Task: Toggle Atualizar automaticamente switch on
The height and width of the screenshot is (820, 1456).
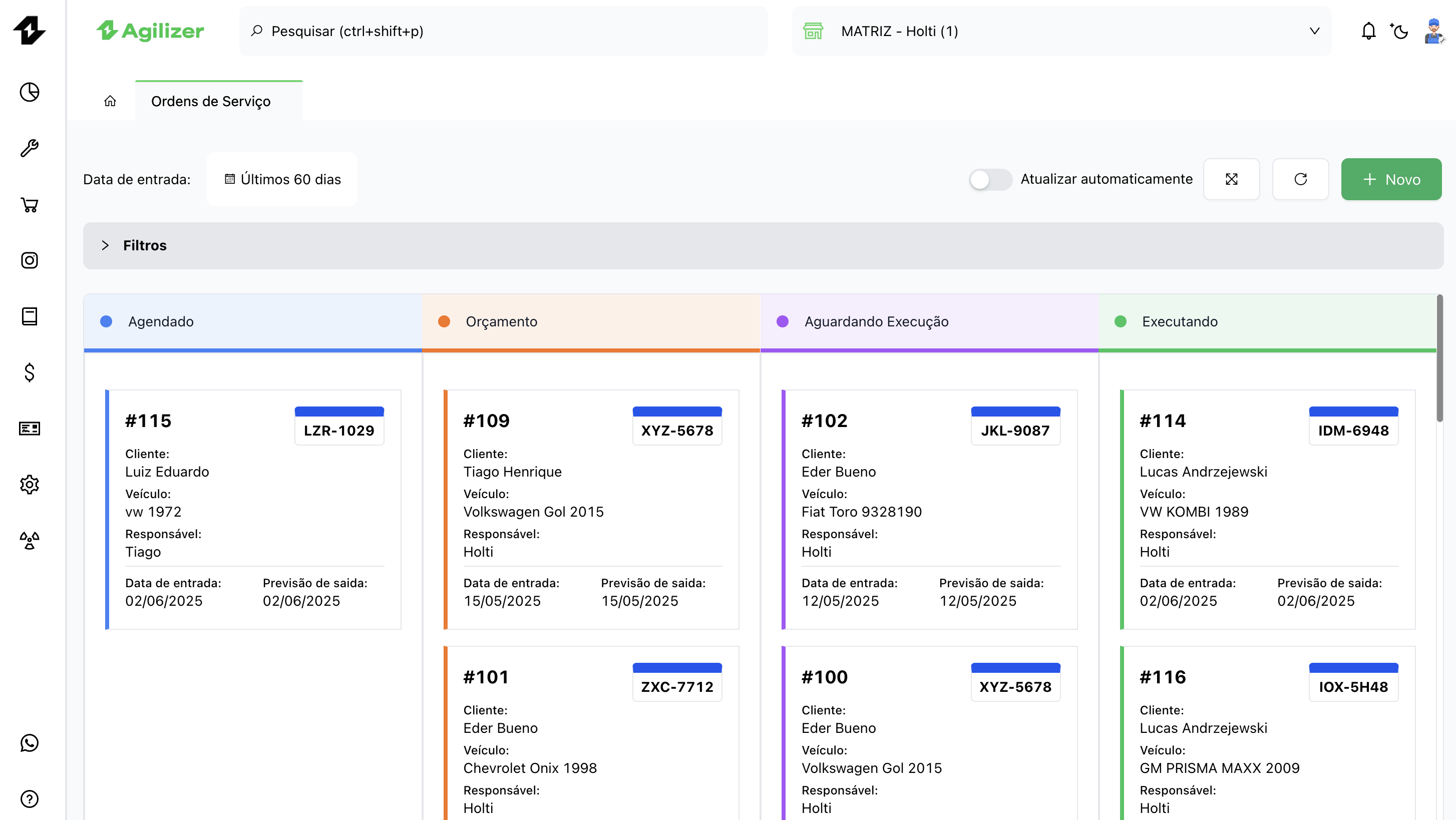Action: [990, 179]
